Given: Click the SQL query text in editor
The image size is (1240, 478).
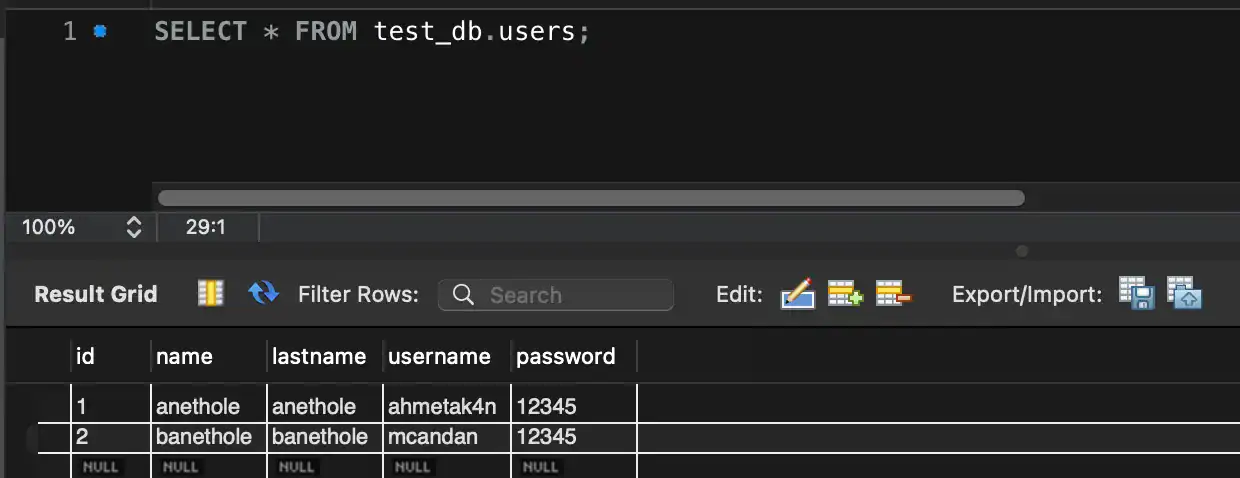Looking at the screenshot, I should point(372,31).
